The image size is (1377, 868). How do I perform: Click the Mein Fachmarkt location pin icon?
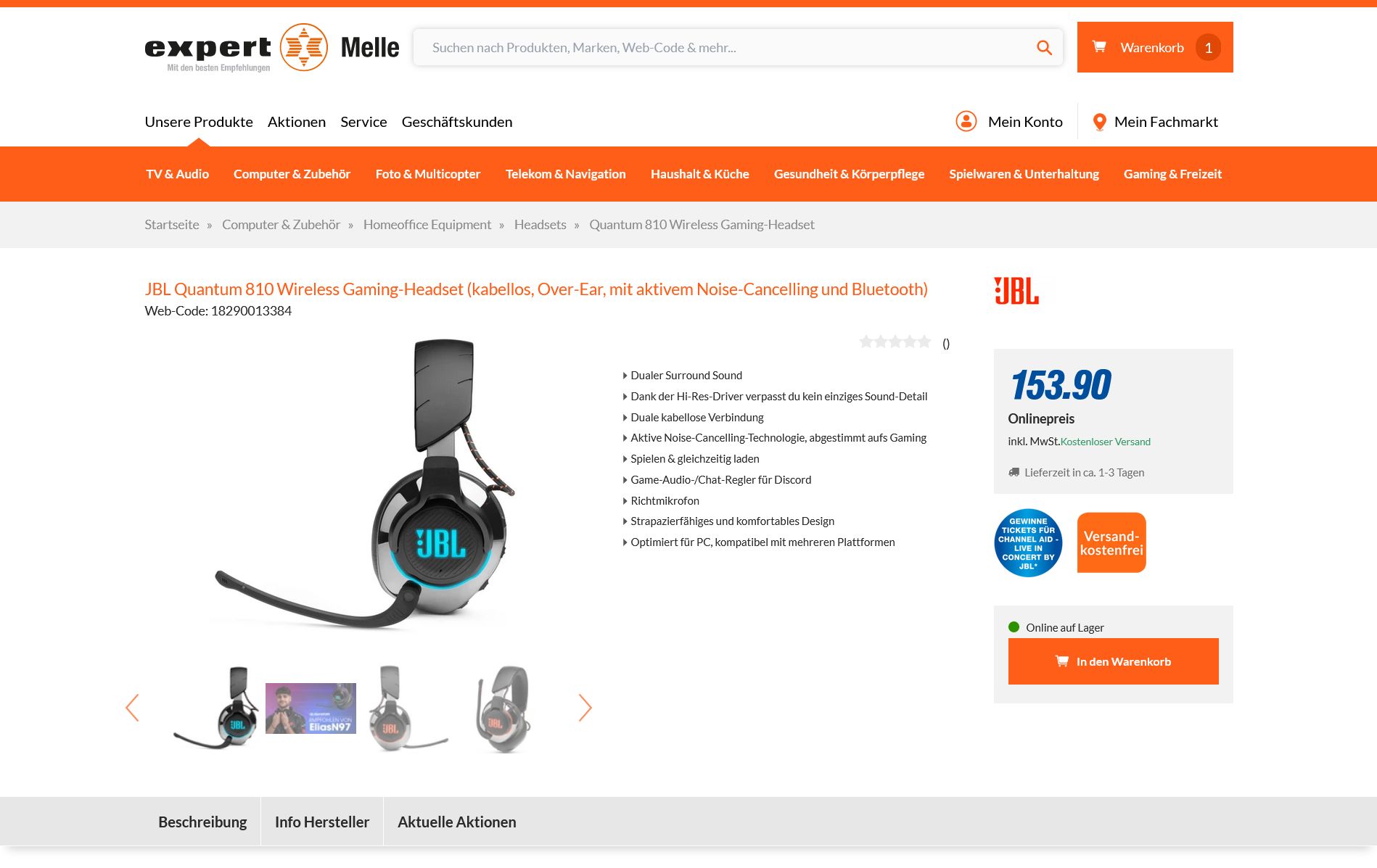(1099, 122)
